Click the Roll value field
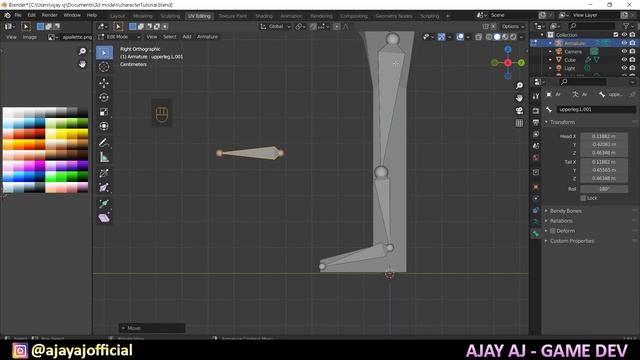Viewport: 640px width, 360px height. [x=604, y=189]
